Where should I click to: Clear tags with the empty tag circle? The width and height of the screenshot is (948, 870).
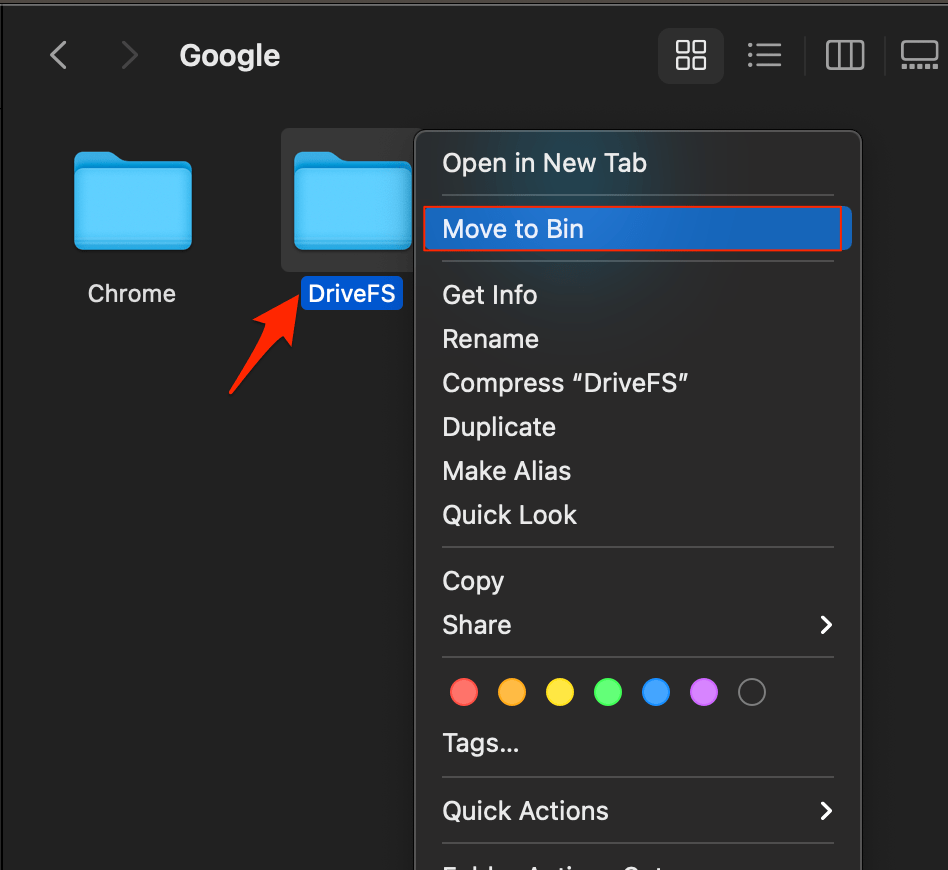click(752, 692)
